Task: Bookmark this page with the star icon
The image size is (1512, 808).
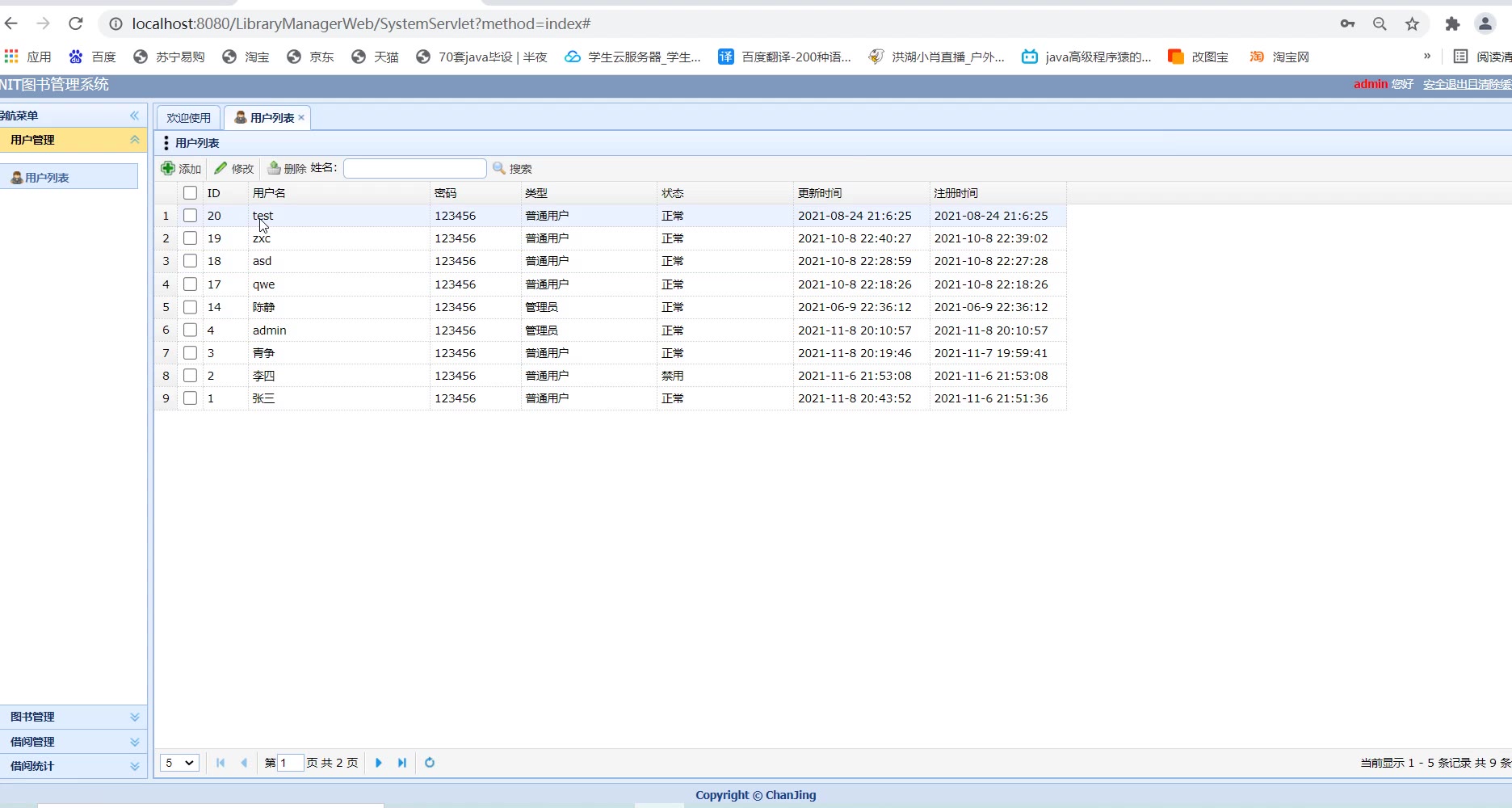Action: pos(1412,24)
